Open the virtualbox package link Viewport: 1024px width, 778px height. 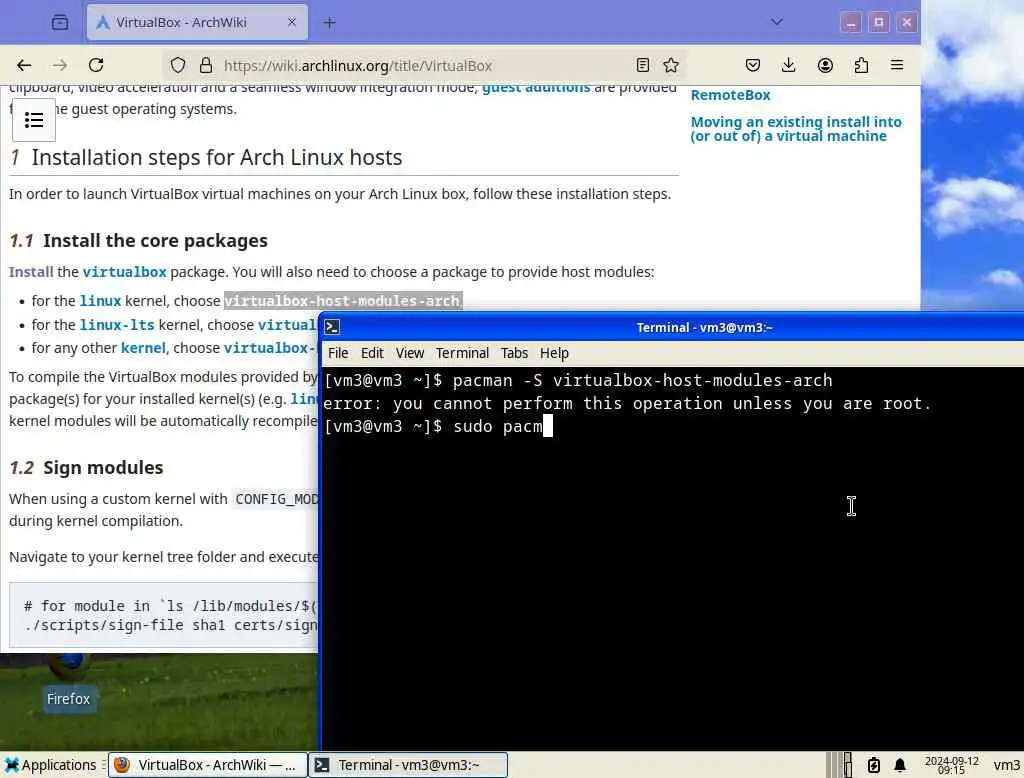[x=124, y=272]
